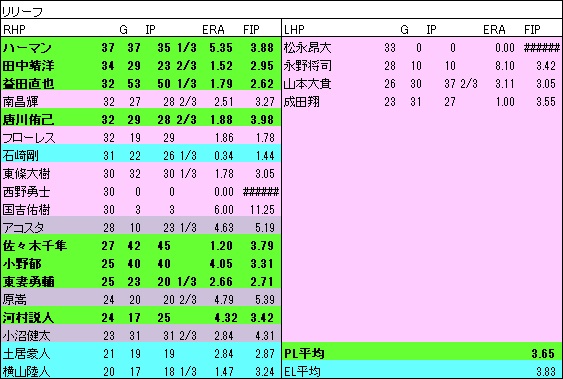Select player name 原嵩
Viewport: 563px width, 379px height.
[15, 300]
